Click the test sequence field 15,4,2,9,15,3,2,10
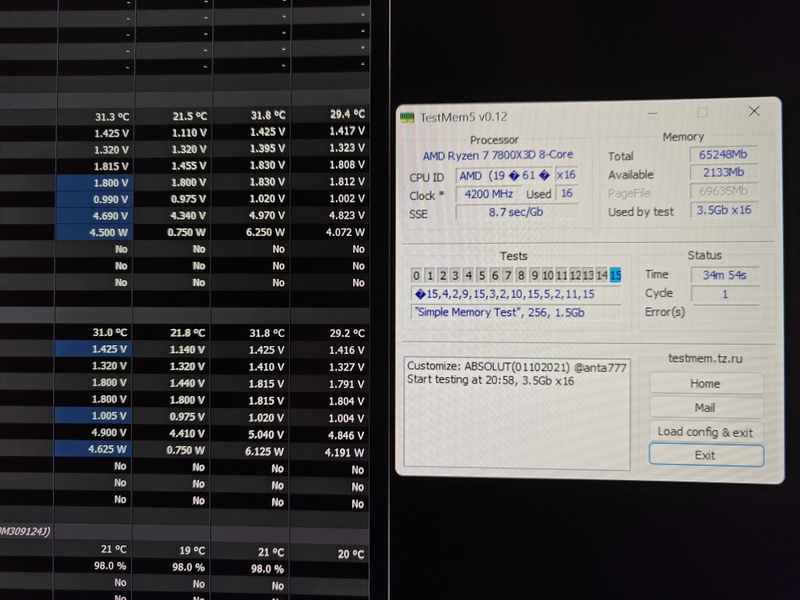800x600 pixels. pos(516,294)
